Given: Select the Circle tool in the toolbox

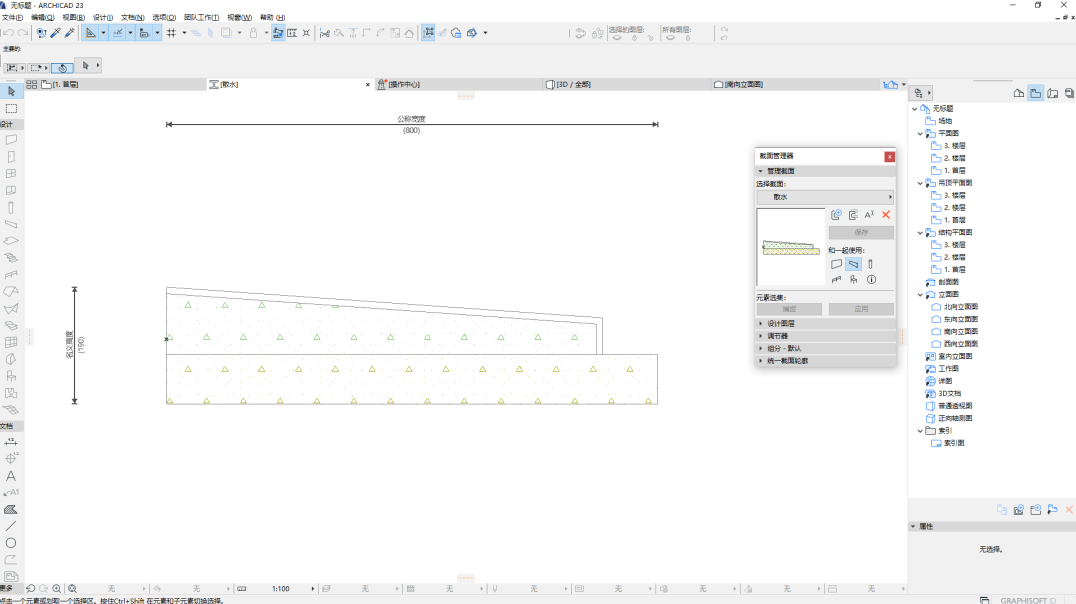Looking at the screenshot, I should coord(11,543).
